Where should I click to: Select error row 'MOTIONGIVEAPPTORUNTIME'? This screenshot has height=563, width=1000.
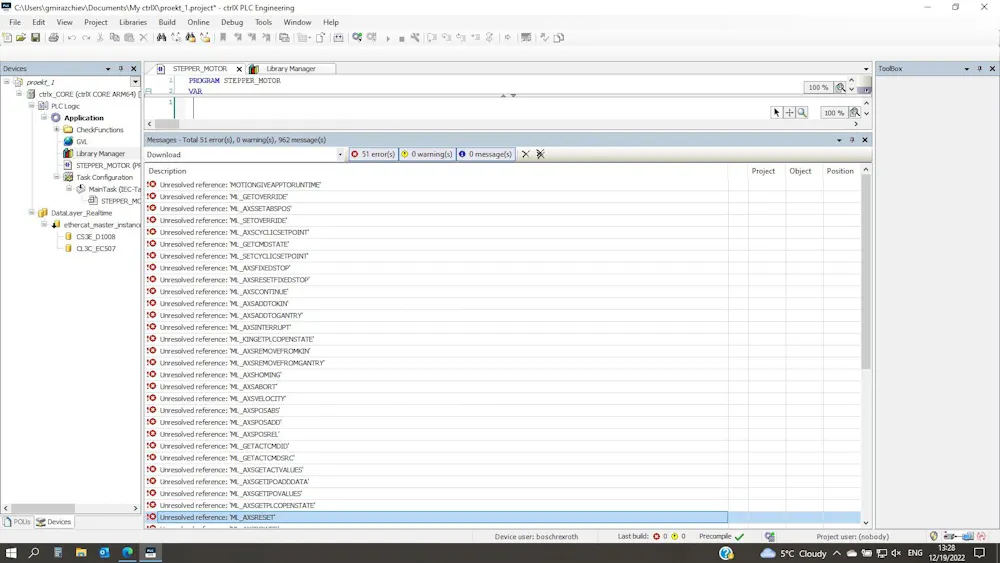pyautogui.click(x=437, y=185)
